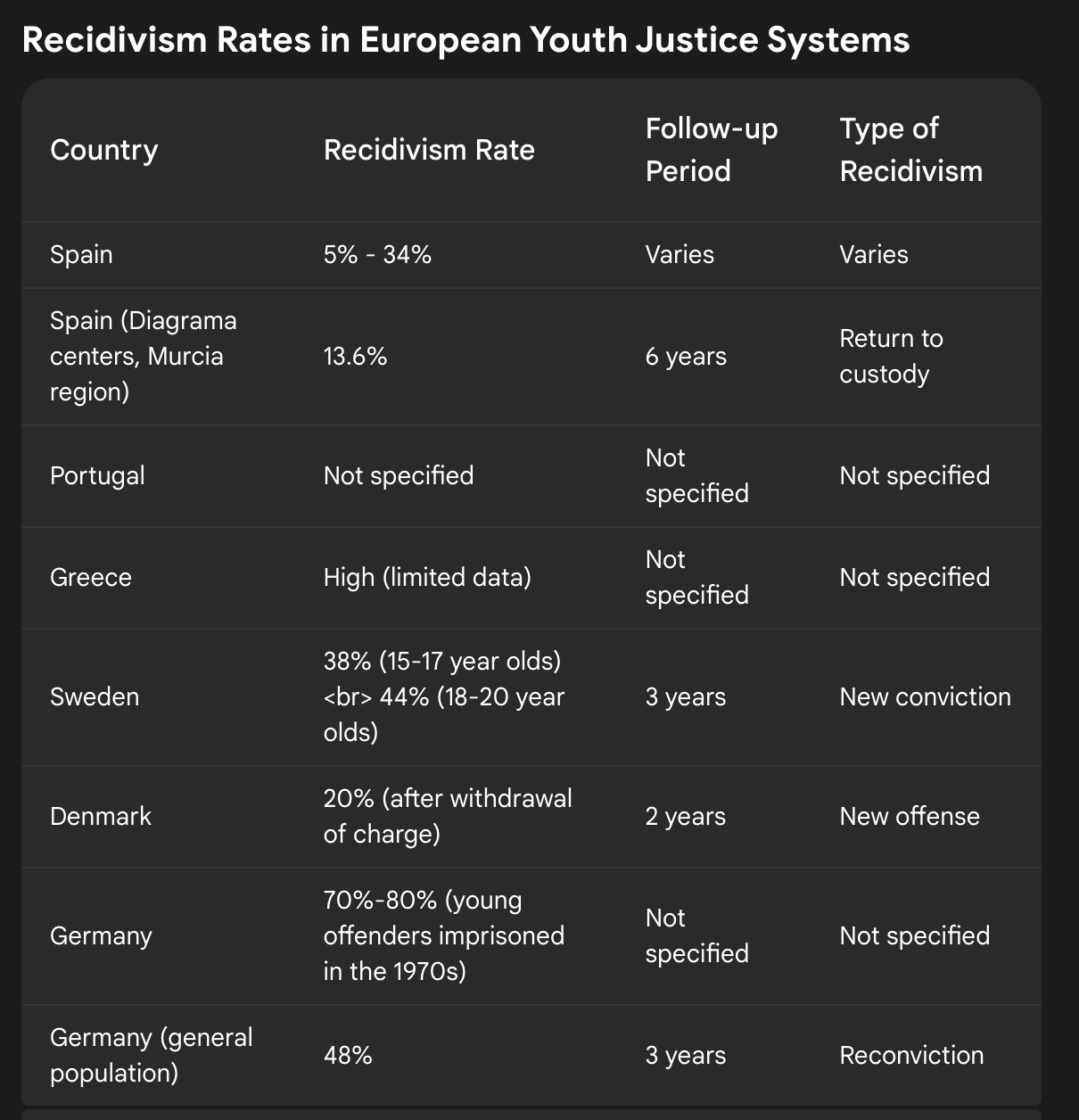Viewport: 1079px width, 1120px height.
Task: Select Sweden's New conviction cell
Action: (x=925, y=696)
